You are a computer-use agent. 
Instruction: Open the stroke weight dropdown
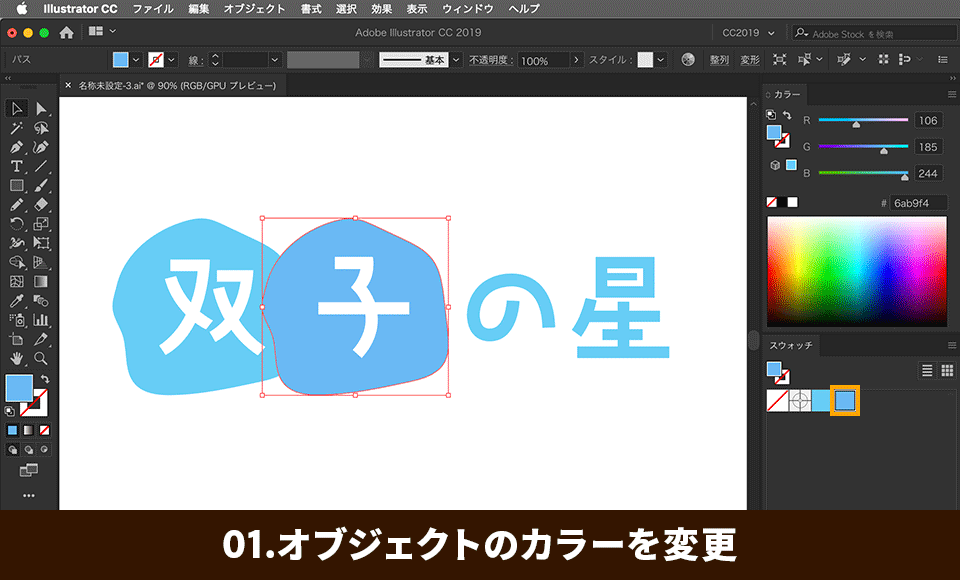[274, 60]
